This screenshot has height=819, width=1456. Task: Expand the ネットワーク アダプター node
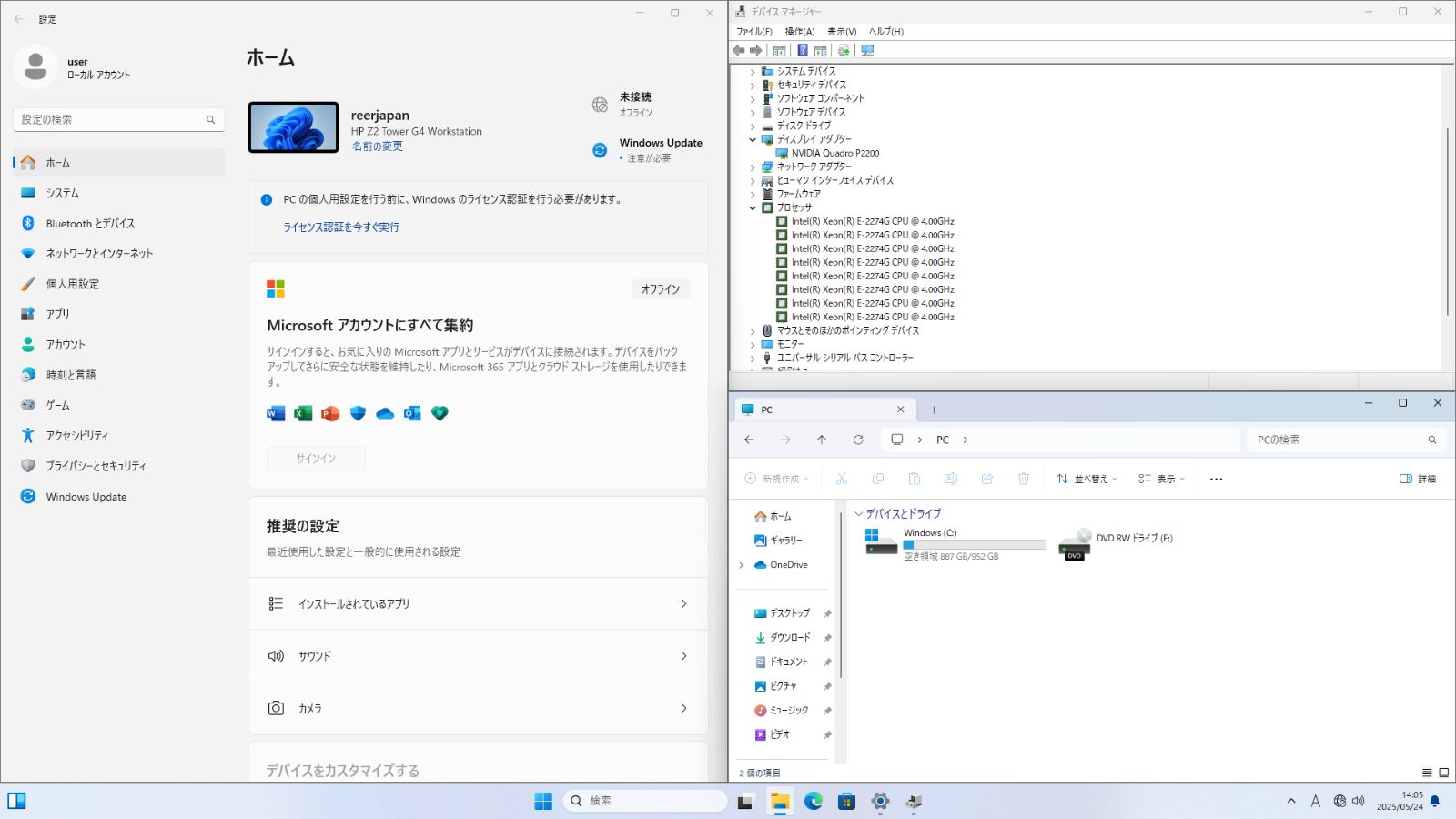pyautogui.click(x=753, y=167)
